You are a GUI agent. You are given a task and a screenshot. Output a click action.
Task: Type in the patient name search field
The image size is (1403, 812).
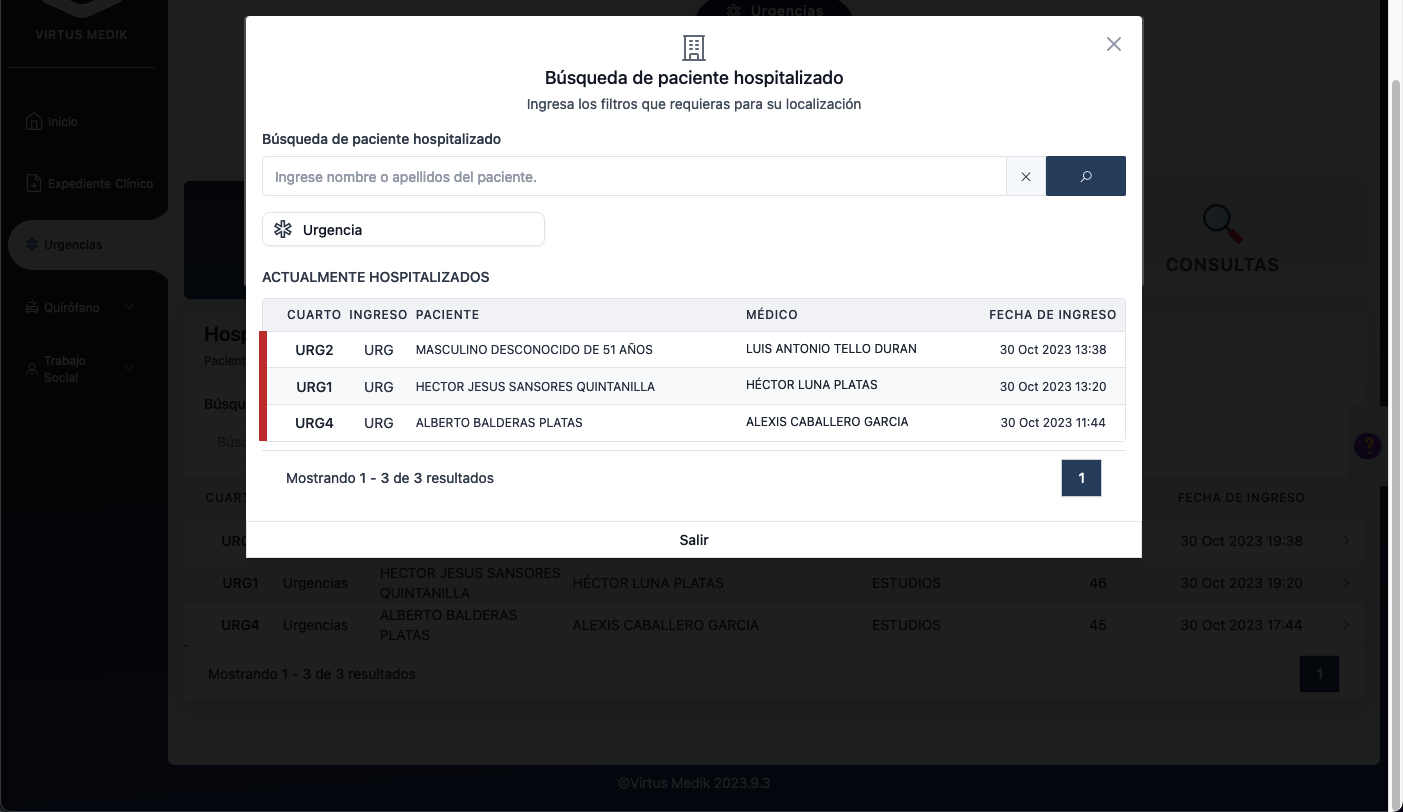[x=634, y=176]
